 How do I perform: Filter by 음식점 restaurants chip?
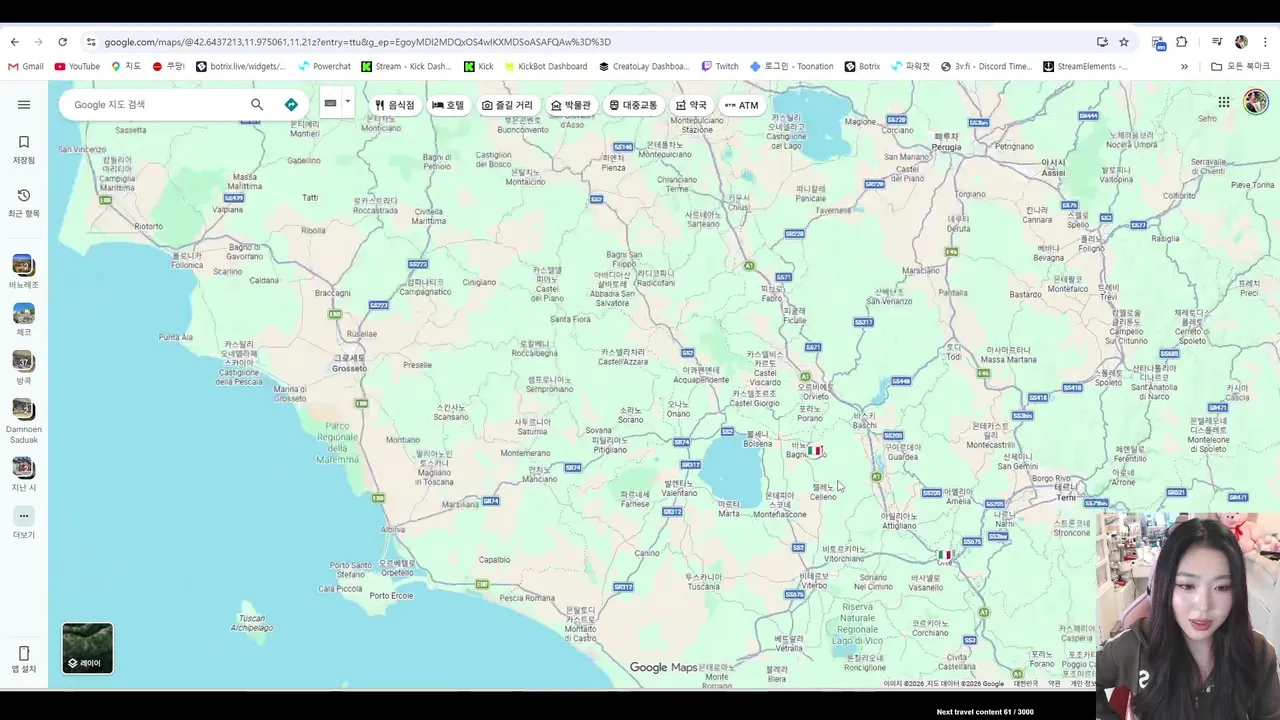[x=395, y=105]
